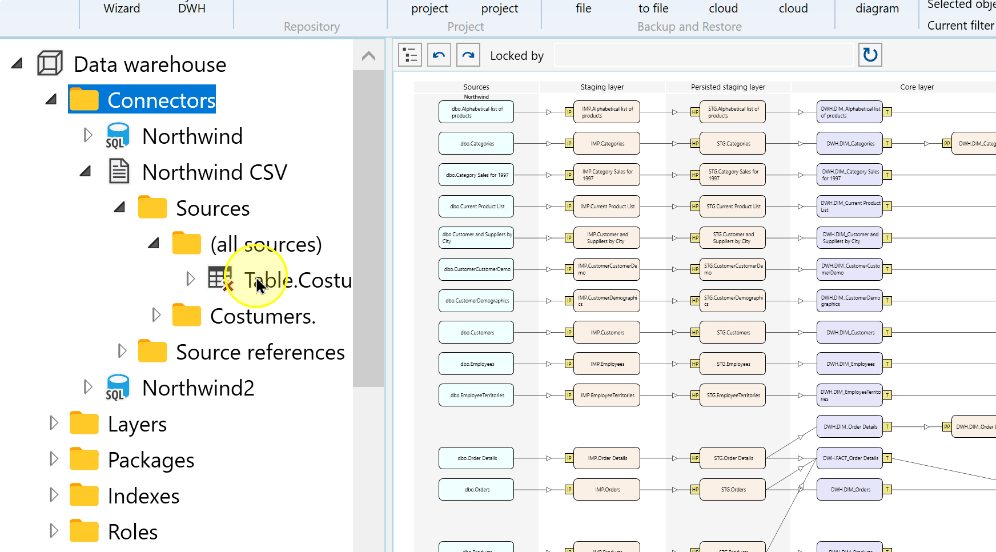Click the DWH ribbon button
This screenshot has height=552, width=996.
click(x=191, y=8)
